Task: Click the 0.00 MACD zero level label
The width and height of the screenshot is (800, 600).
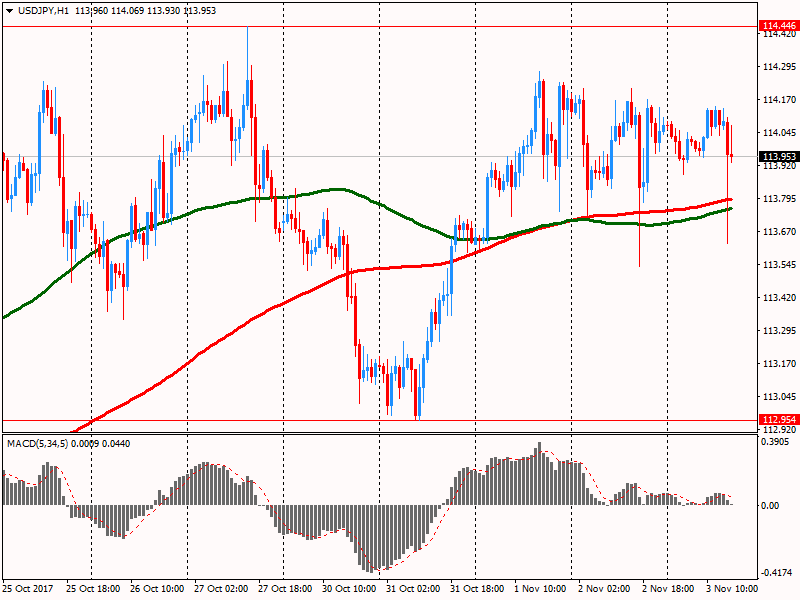Action: 770,506
